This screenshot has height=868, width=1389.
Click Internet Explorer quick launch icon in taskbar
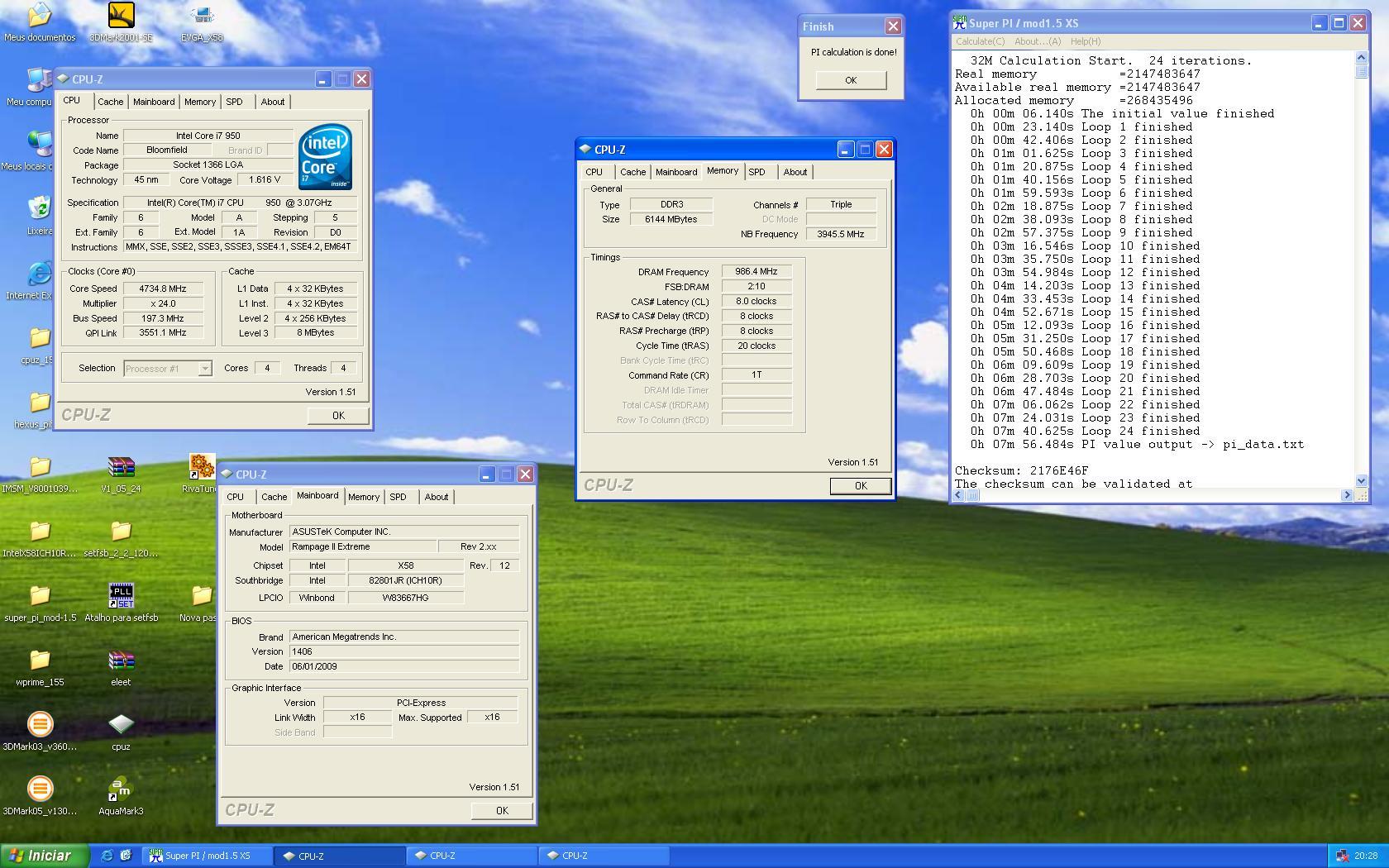tap(107, 856)
